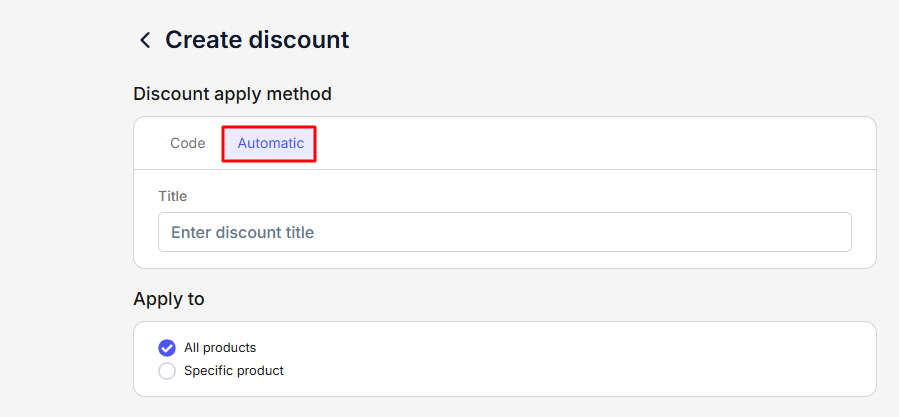
Task: Click the Specific product label text
Action: click(234, 371)
